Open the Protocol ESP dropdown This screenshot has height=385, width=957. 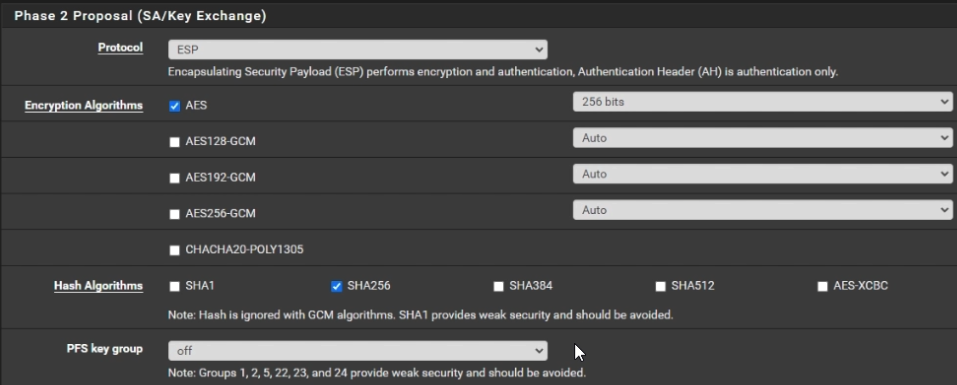pyautogui.click(x=358, y=49)
